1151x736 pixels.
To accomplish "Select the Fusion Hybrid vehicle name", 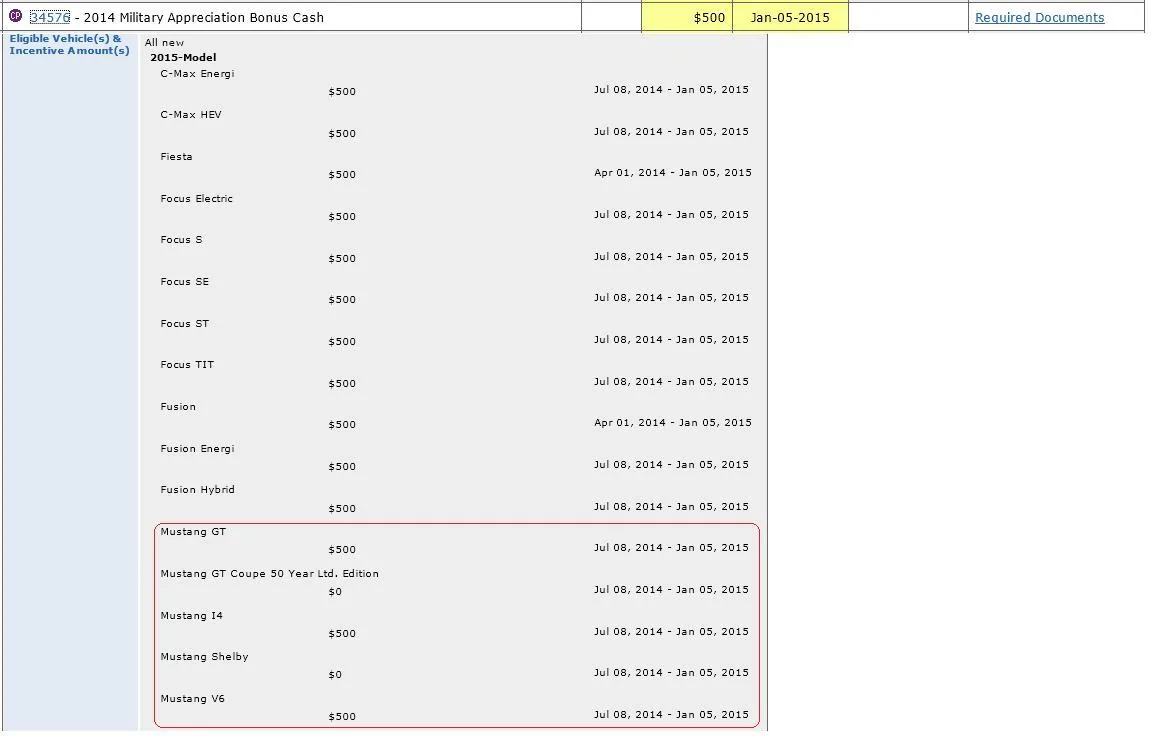I will coord(198,490).
